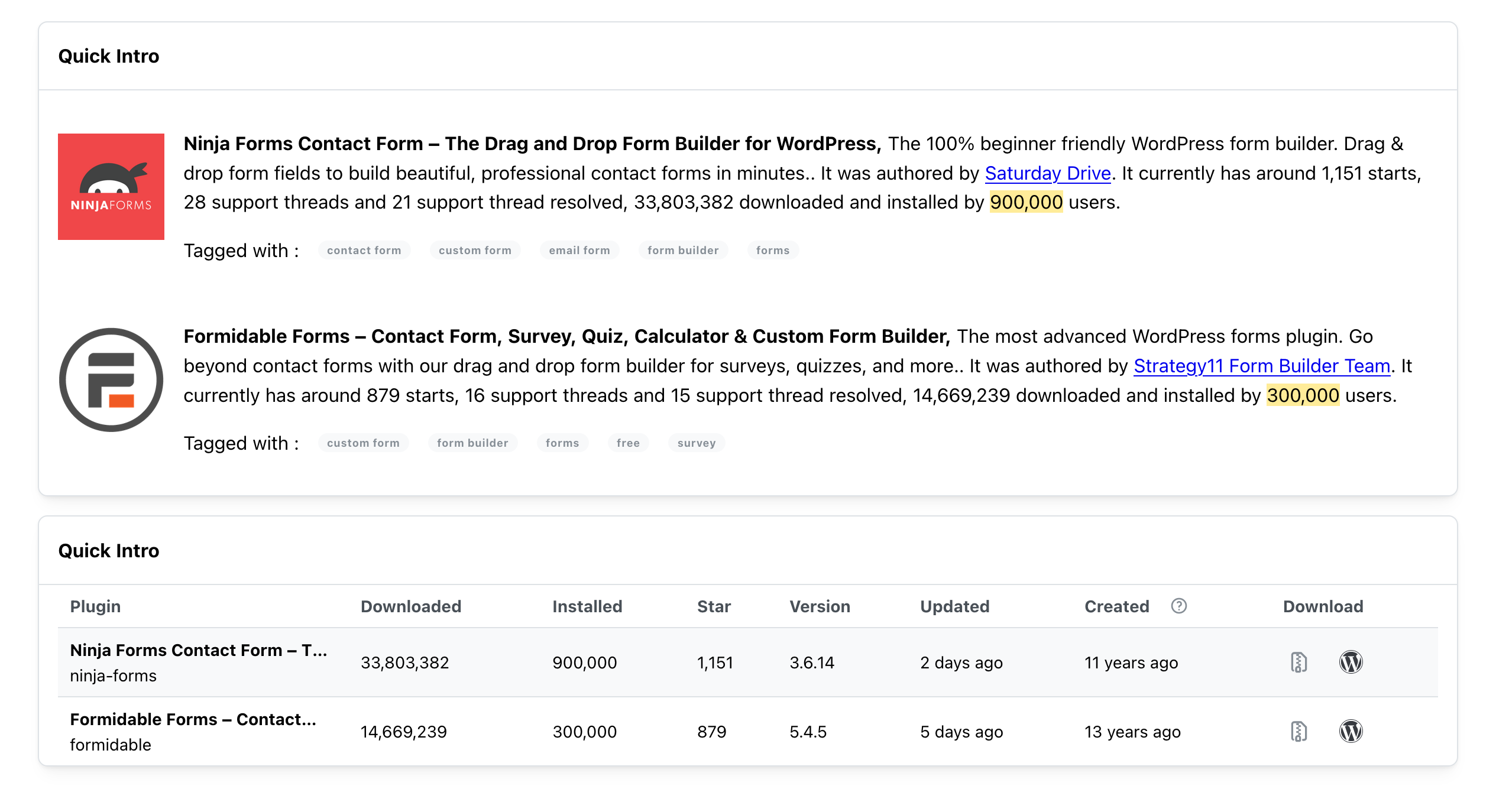Click the '13 years ago' created cell
Screen dimensions: 1496x812
coord(1132,732)
